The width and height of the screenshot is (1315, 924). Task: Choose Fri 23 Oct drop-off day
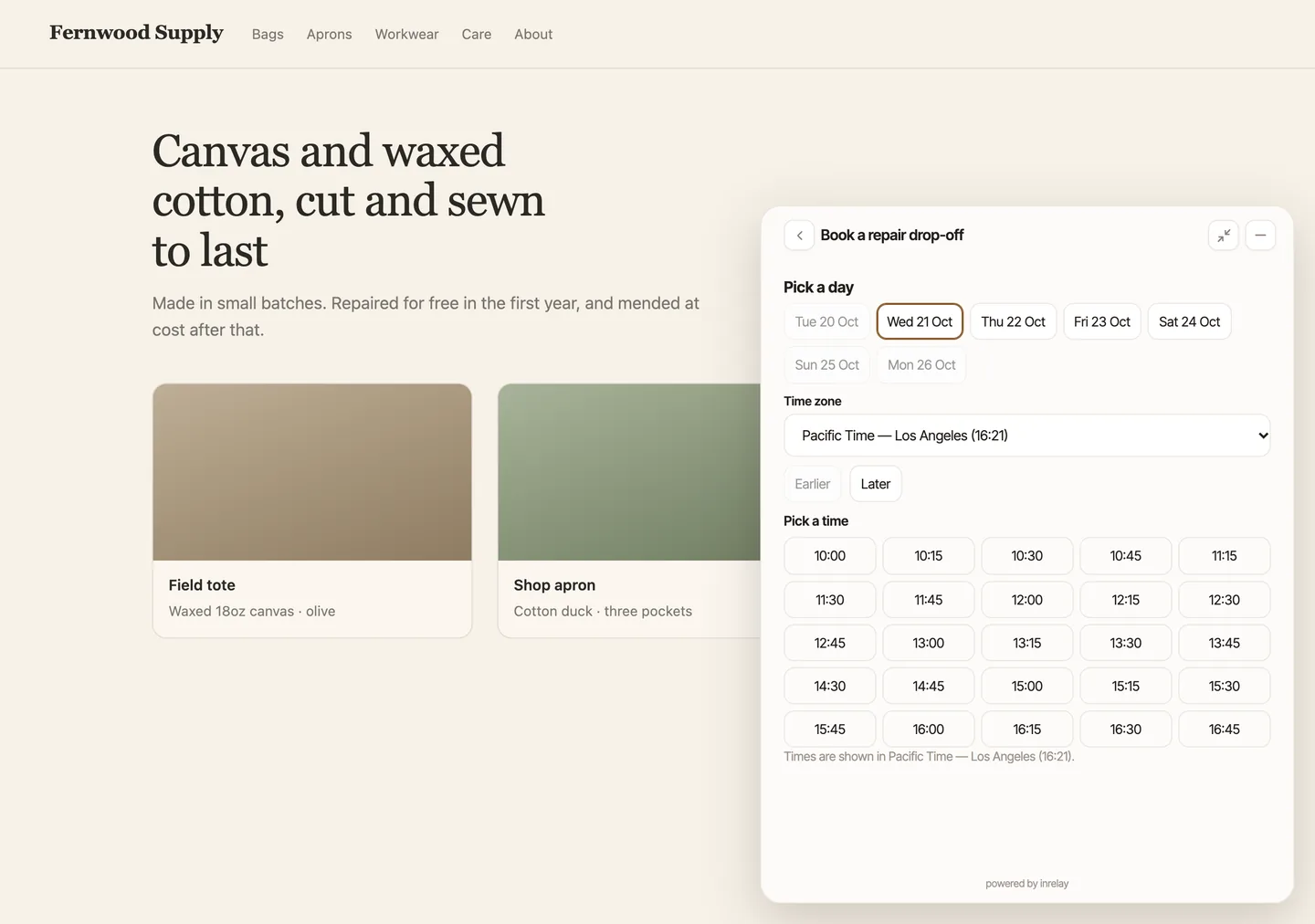1102,321
